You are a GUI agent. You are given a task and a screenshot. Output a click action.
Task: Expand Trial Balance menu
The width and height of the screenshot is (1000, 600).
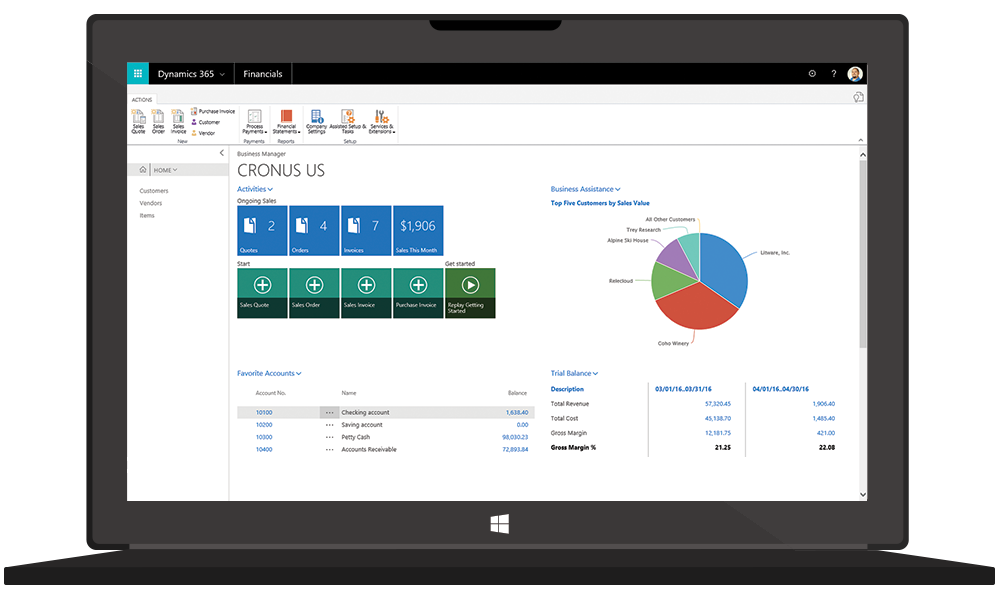[574, 373]
